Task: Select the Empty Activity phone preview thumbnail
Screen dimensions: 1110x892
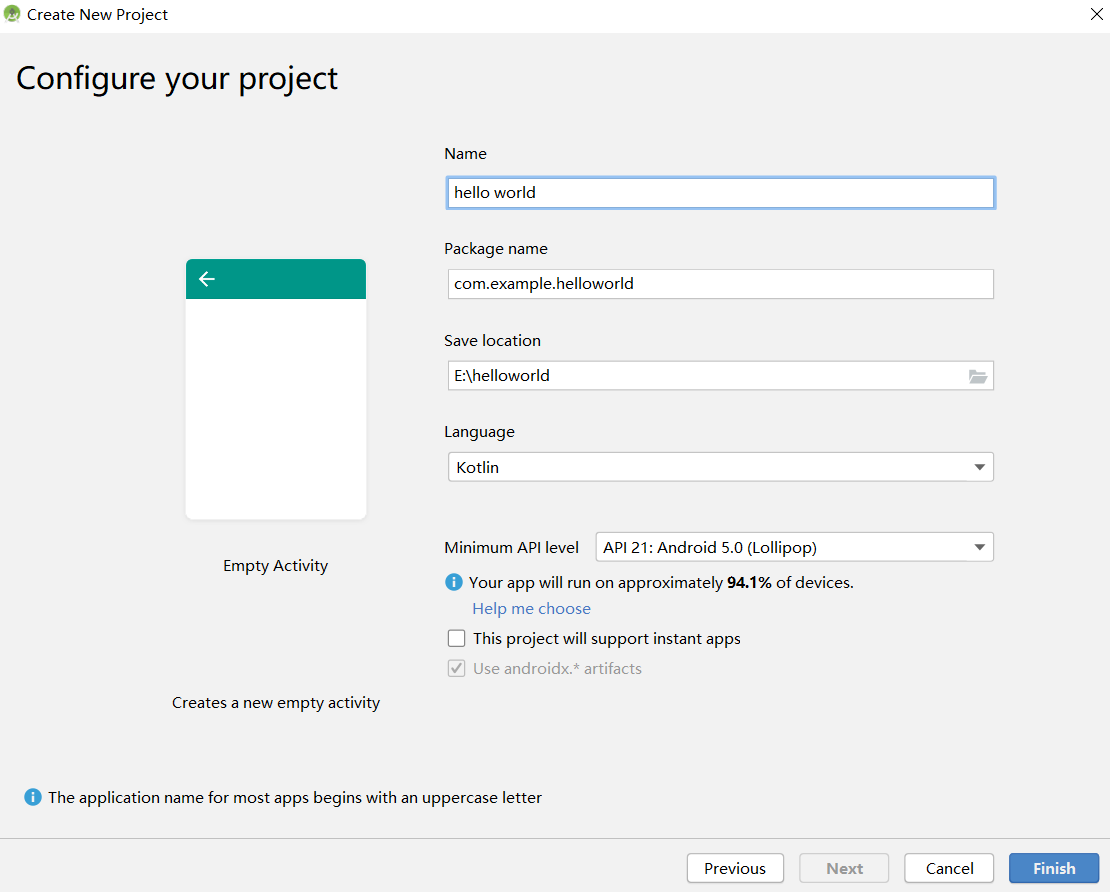Action: 276,389
